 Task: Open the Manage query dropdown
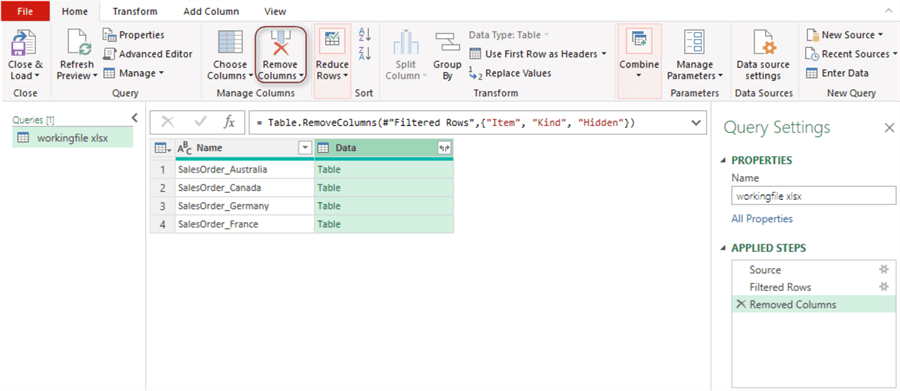pyautogui.click(x=134, y=73)
